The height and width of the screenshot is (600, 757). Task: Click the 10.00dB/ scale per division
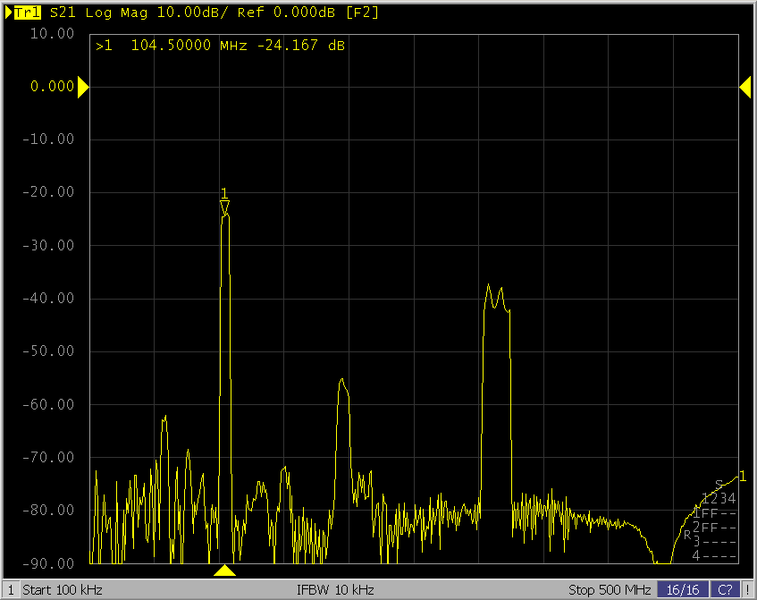pos(191,13)
